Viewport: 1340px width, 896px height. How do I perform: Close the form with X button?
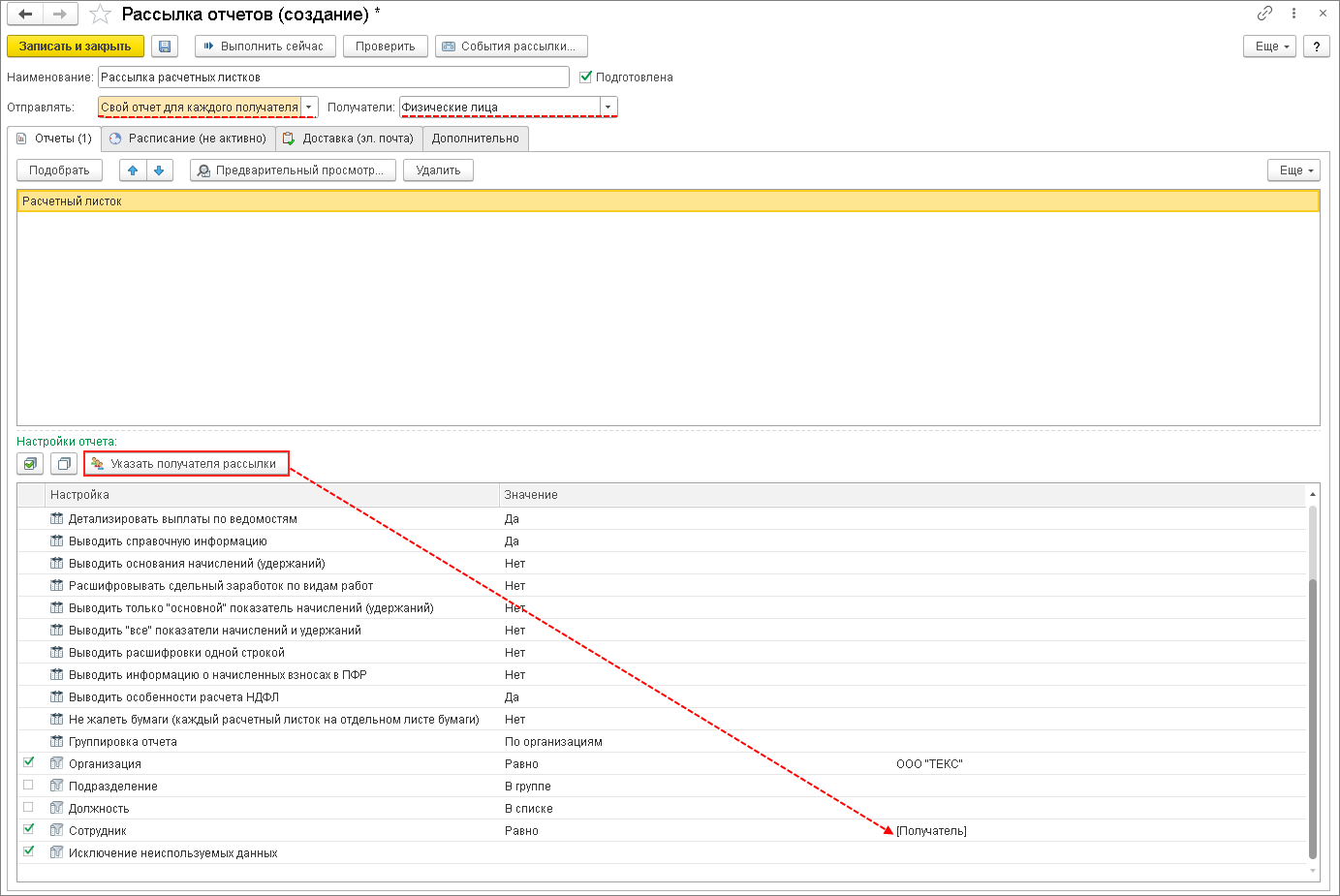pyautogui.click(x=1323, y=14)
